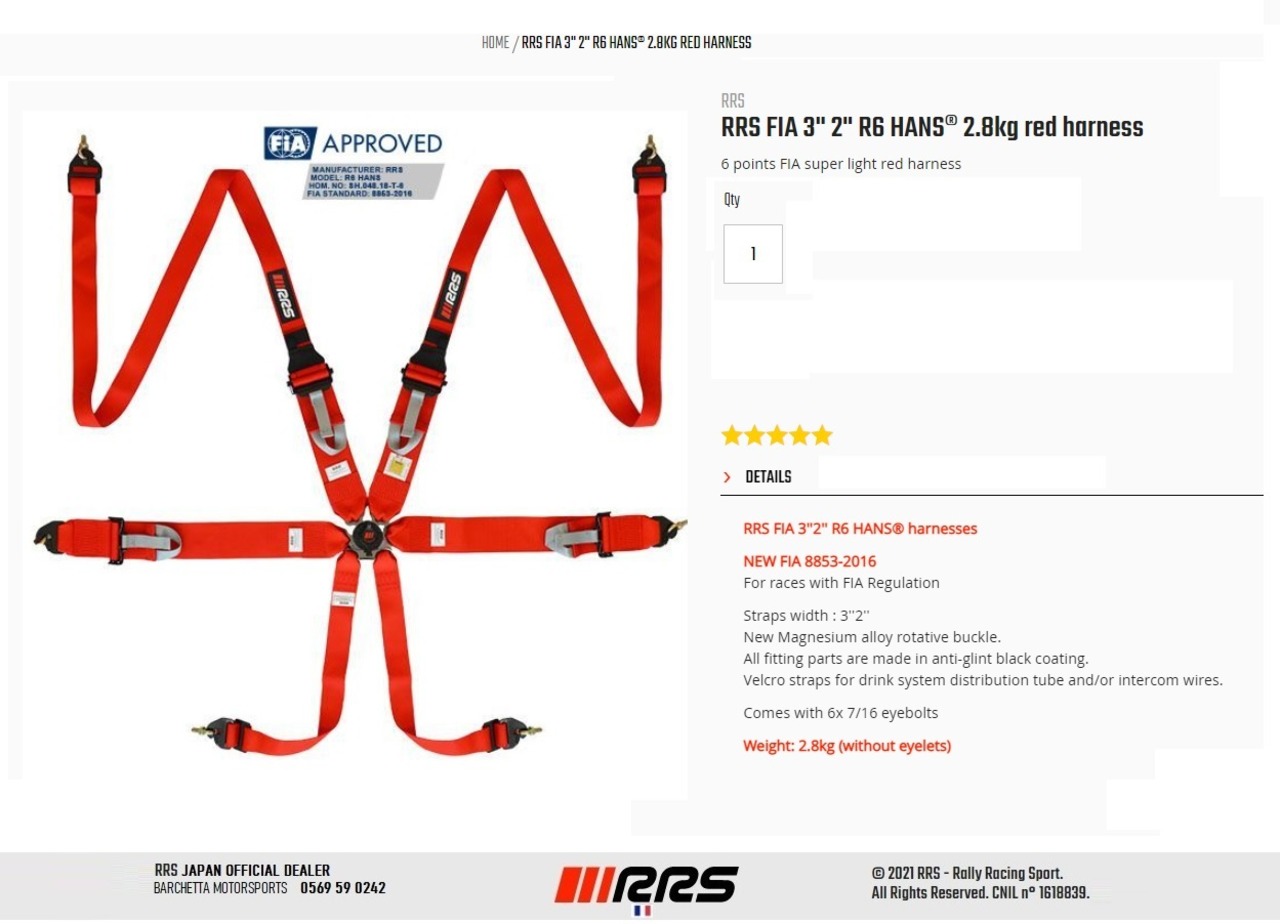Click the RRS Japan Official Dealer text
Screen dimensions: 1280x924
242,870
